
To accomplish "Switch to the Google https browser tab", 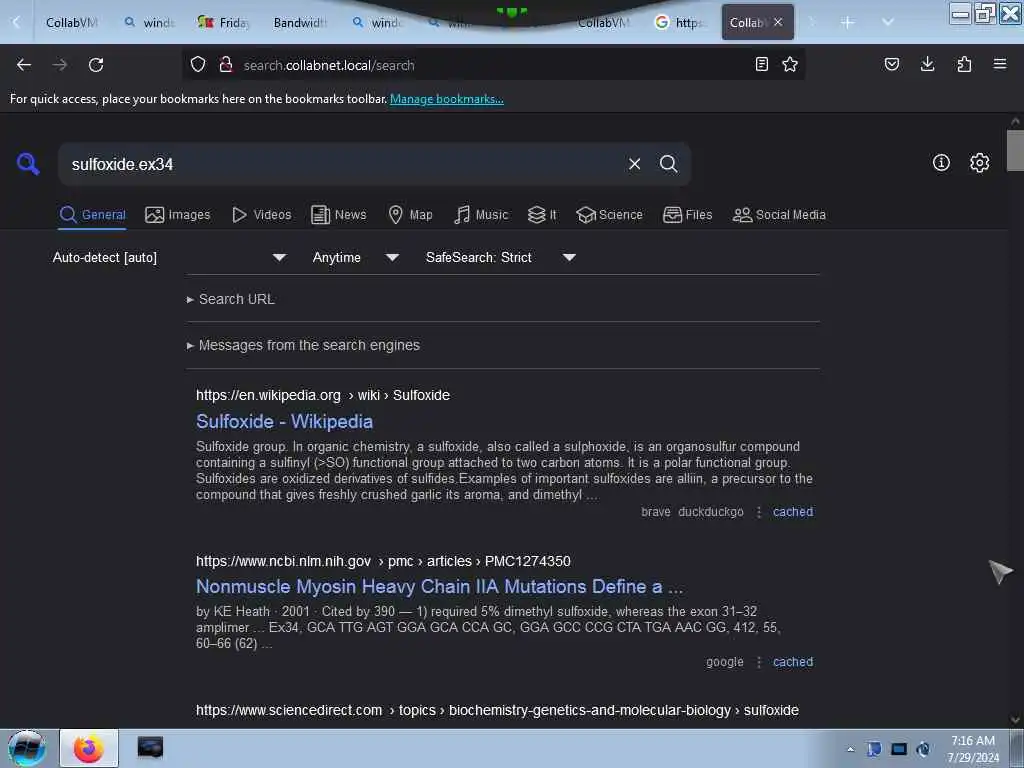I will click(680, 22).
